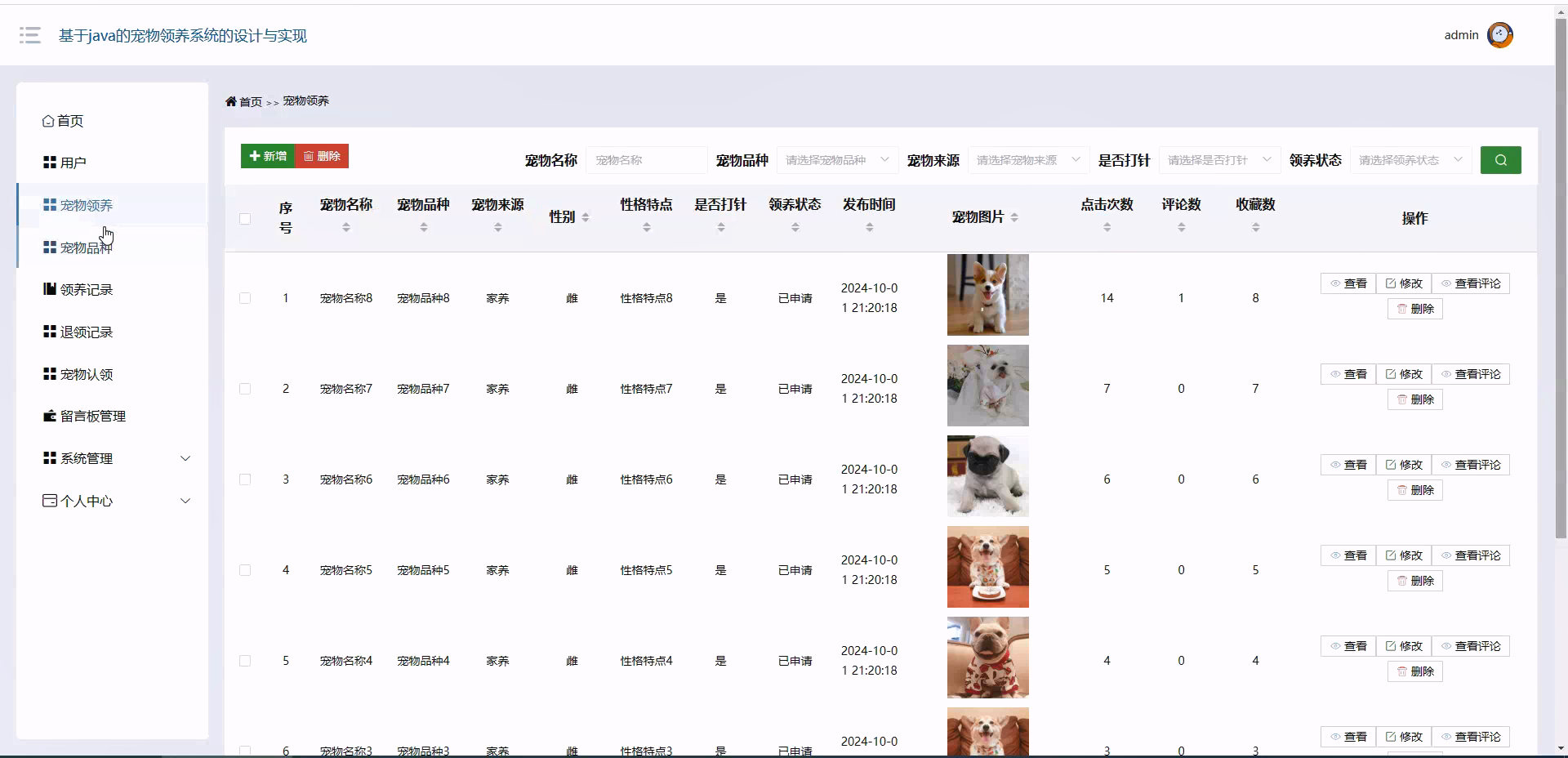
Task: Click 查看 for 宠物名称3
Action: pyautogui.click(x=1348, y=737)
